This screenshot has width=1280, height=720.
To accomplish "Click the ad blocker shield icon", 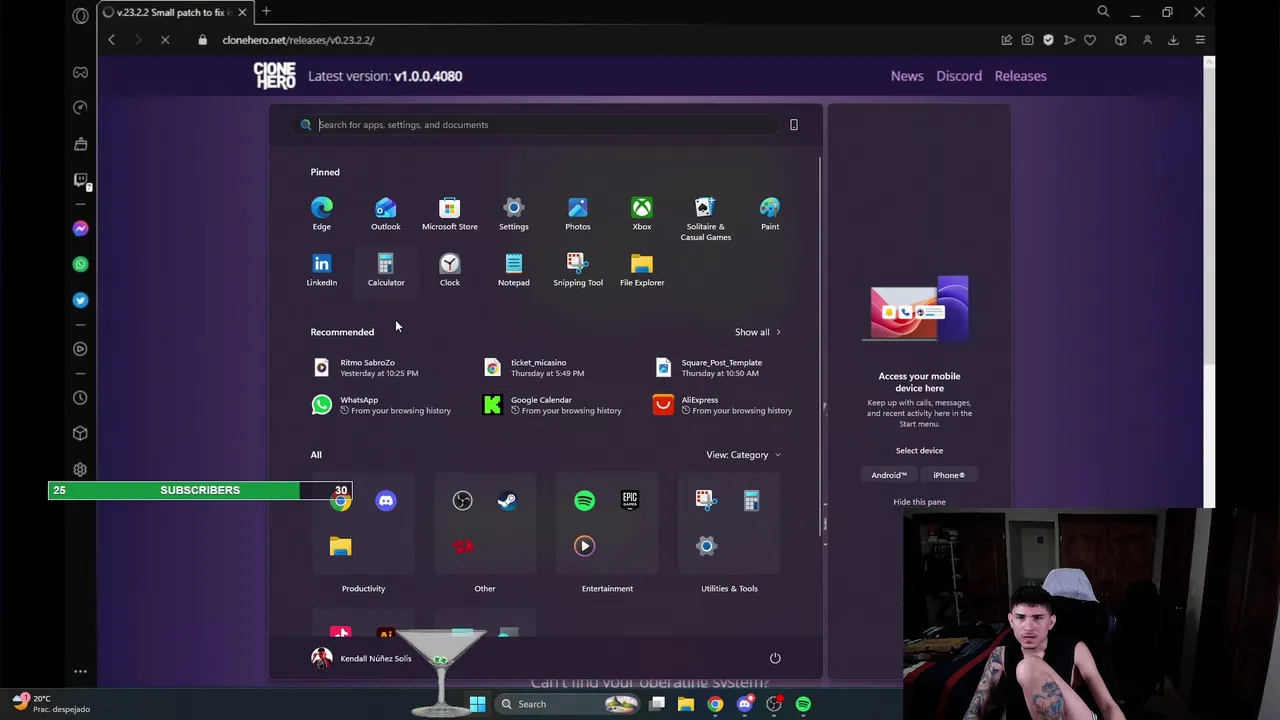I will click(x=1048, y=40).
